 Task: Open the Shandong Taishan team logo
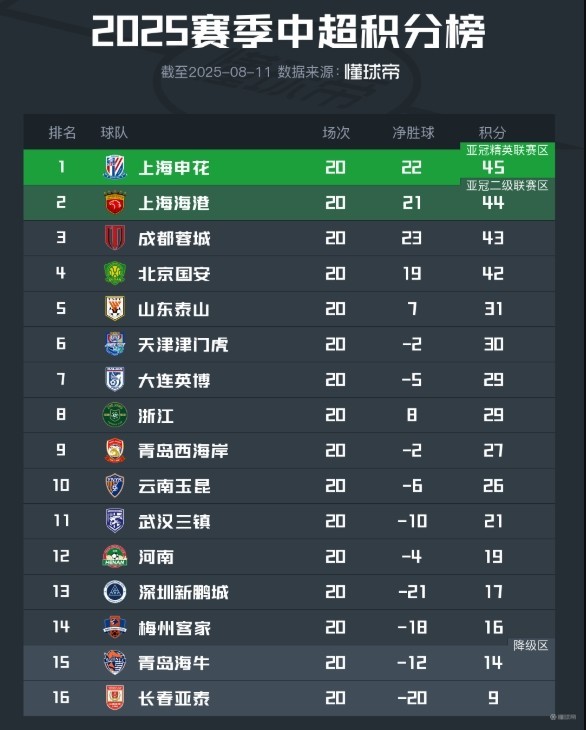[115, 309]
